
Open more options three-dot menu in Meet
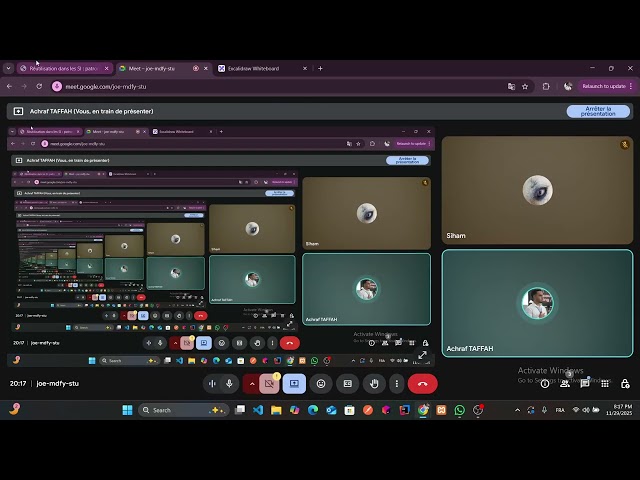[397, 383]
